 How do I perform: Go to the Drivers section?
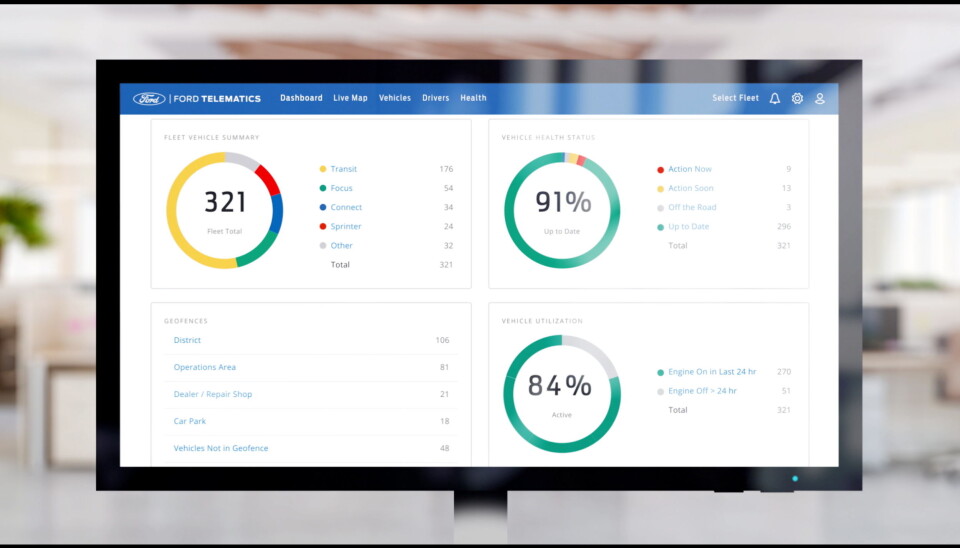click(x=435, y=98)
